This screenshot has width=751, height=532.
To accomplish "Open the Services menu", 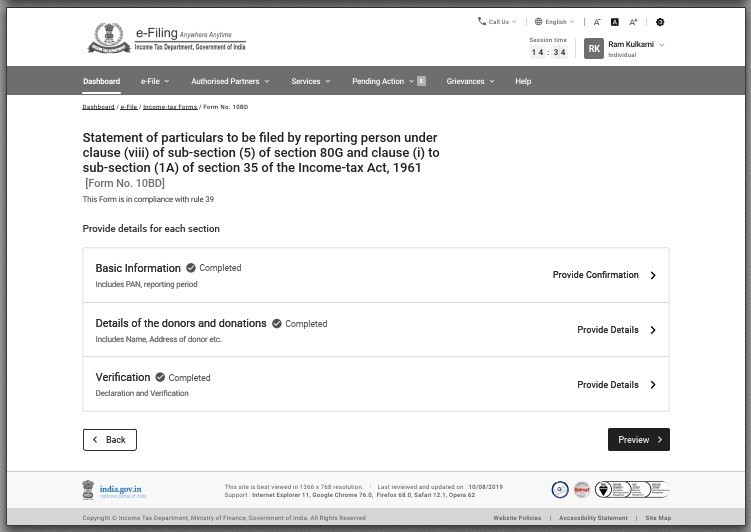I will pos(310,81).
